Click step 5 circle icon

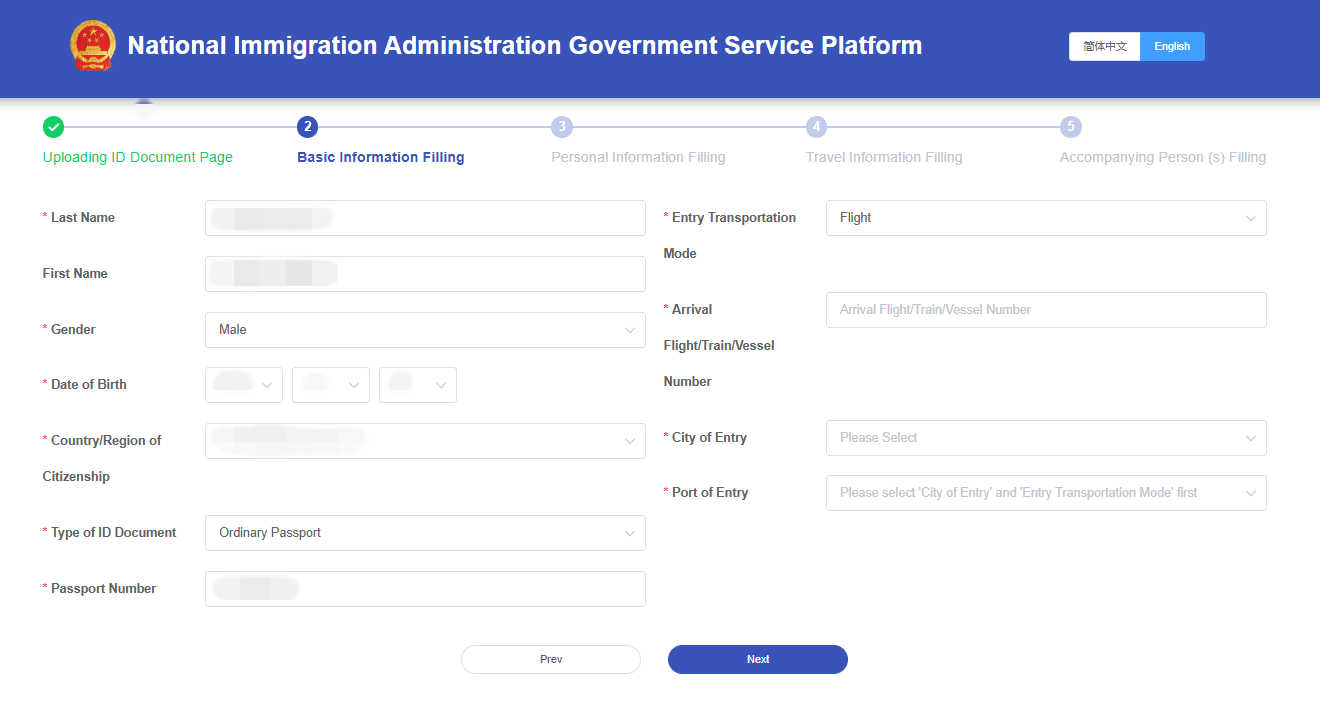click(x=1071, y=127)
